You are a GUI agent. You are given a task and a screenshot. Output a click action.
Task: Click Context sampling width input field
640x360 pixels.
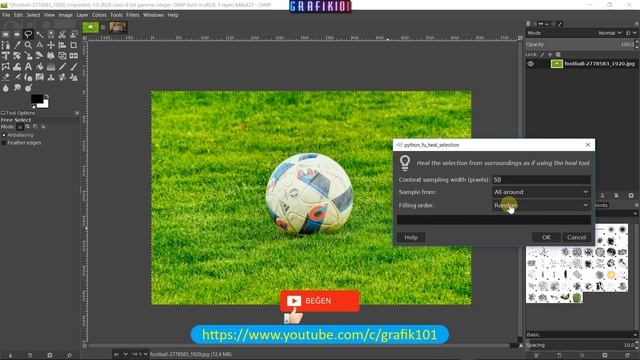[x=541, y=180]
